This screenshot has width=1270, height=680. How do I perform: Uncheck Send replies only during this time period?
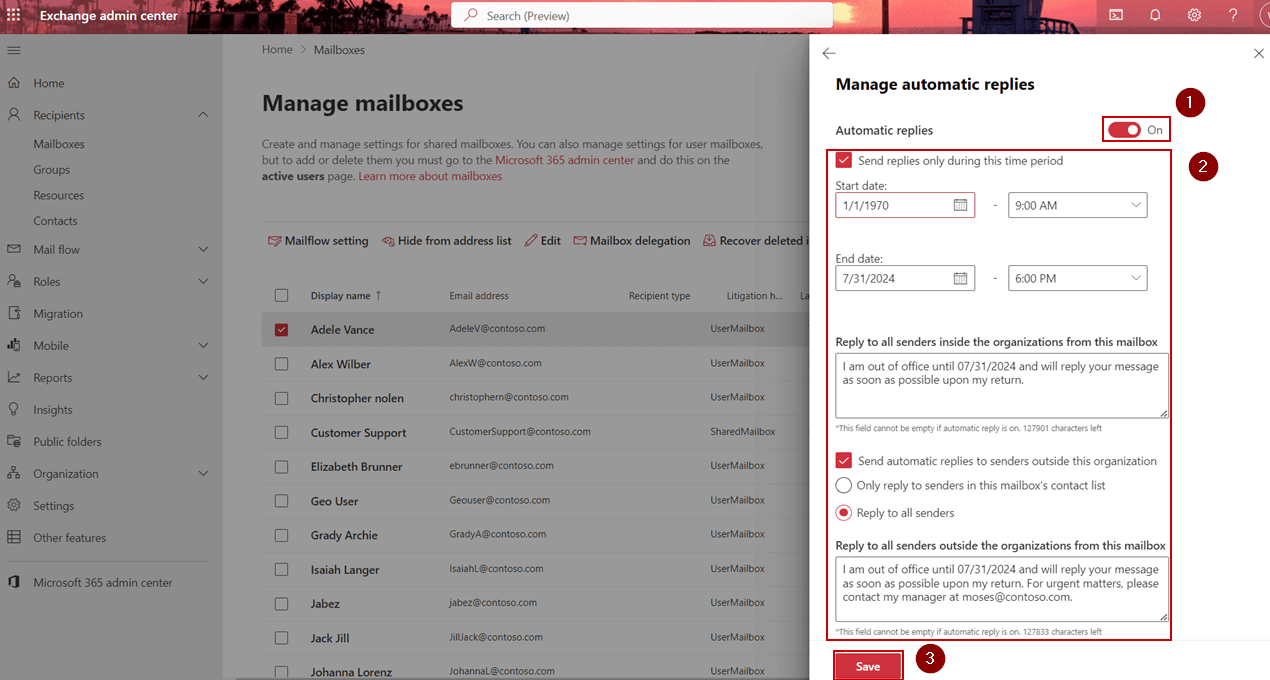(844, 160)
